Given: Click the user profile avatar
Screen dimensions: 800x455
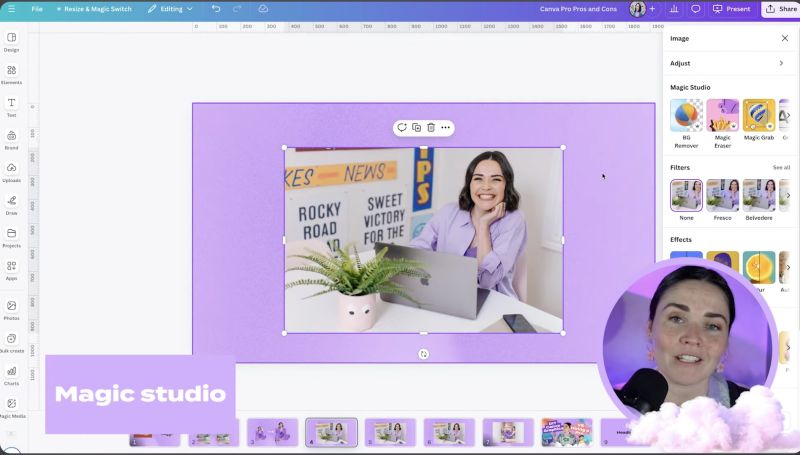Looking at the screenshot, I should tap(637, 9).
